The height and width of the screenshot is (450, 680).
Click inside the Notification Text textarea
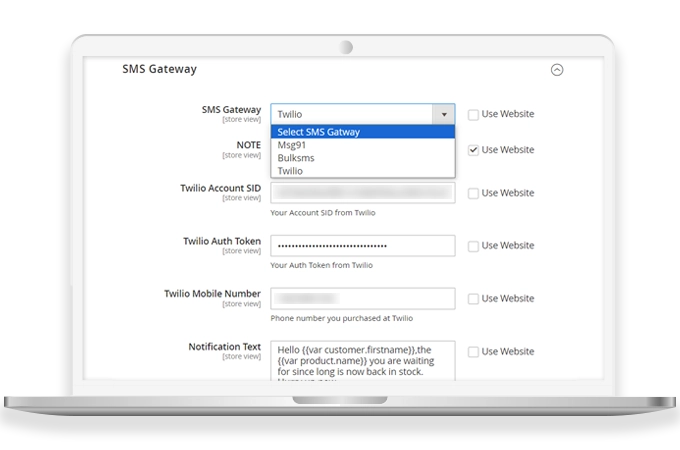tap(363, 361)
